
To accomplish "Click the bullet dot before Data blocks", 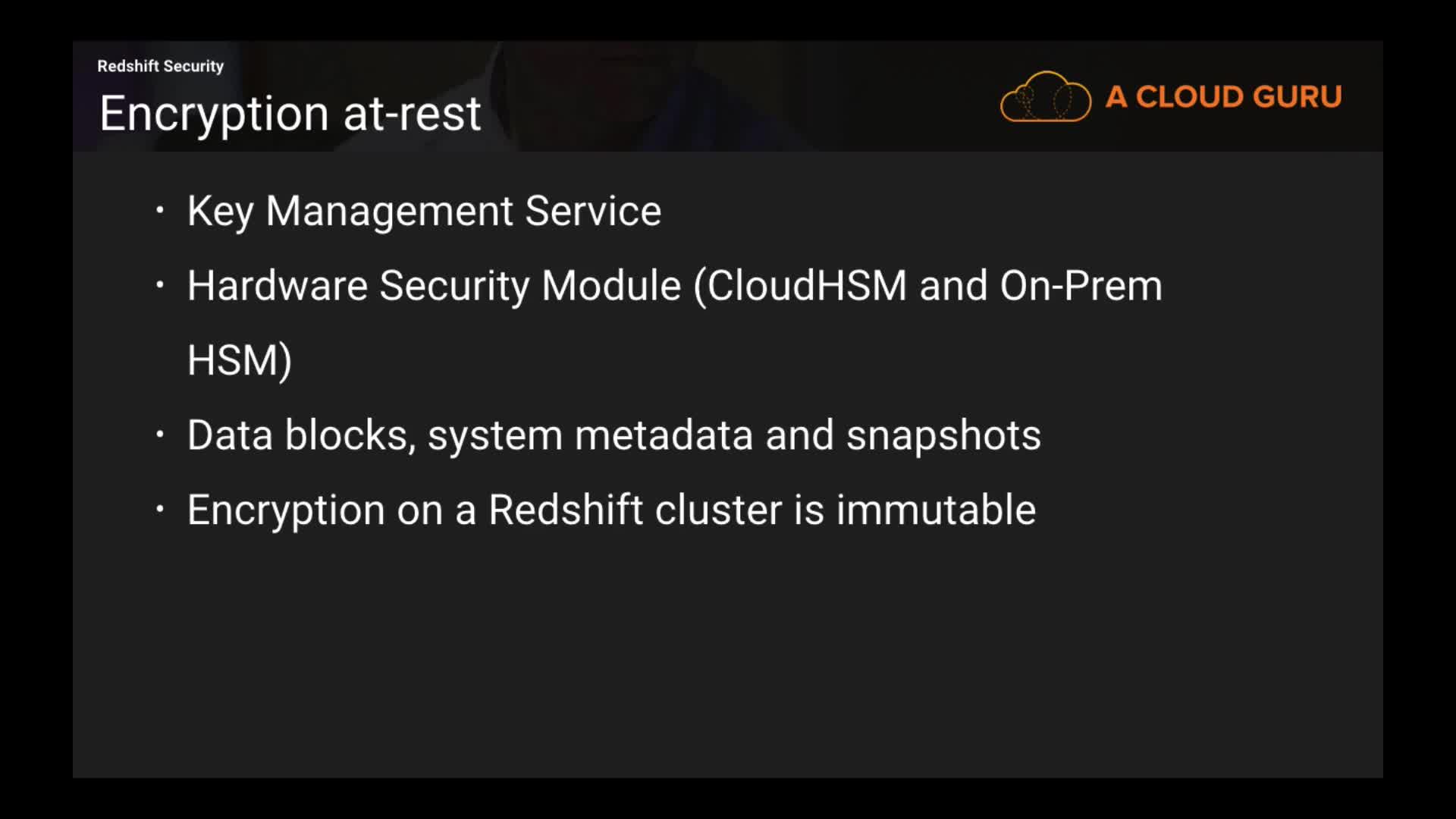I will tap(159, 435).
